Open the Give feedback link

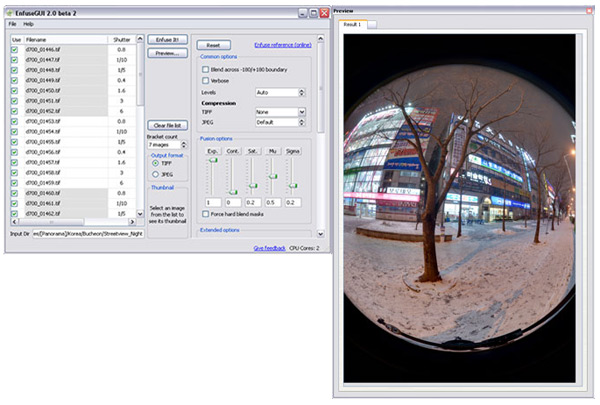click(x=269, y=248)
